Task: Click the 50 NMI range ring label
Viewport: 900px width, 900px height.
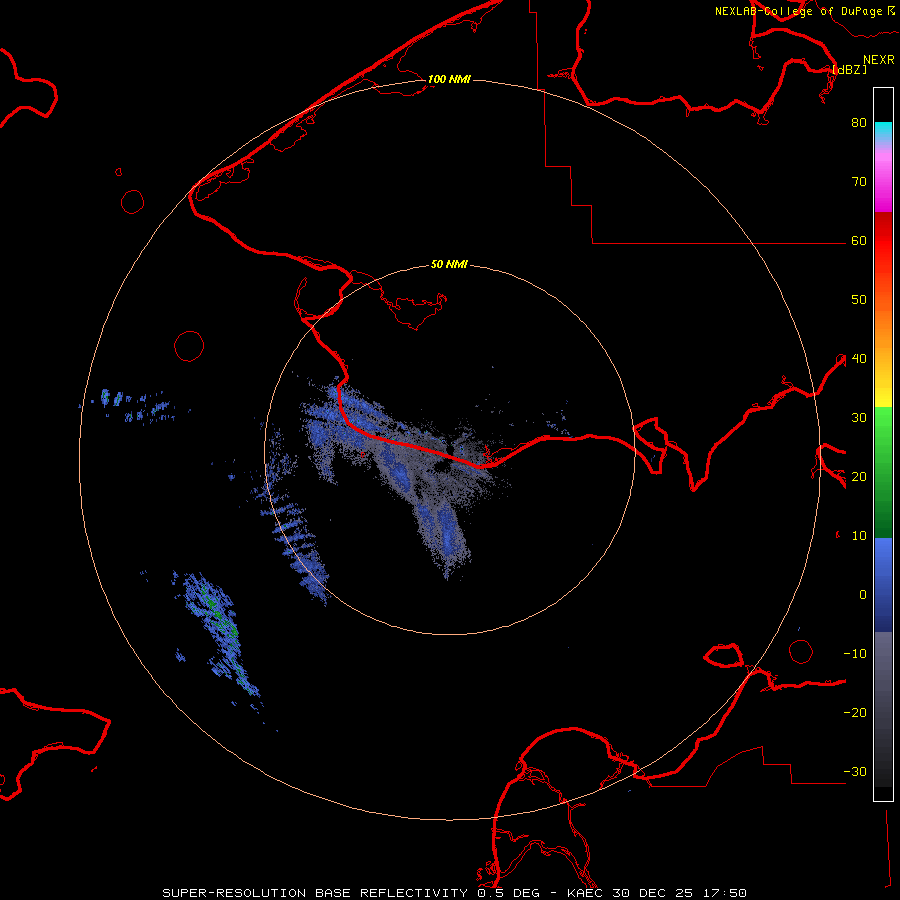Action: point(449,264)
